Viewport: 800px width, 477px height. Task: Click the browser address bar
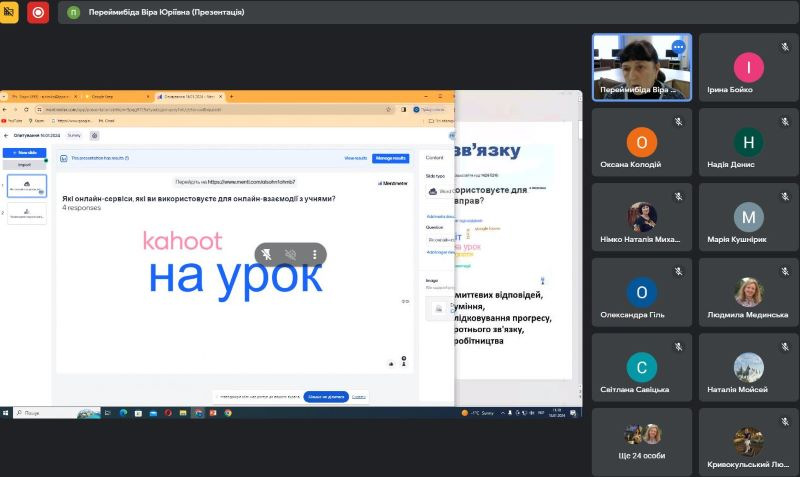click(x=214, y=110)
